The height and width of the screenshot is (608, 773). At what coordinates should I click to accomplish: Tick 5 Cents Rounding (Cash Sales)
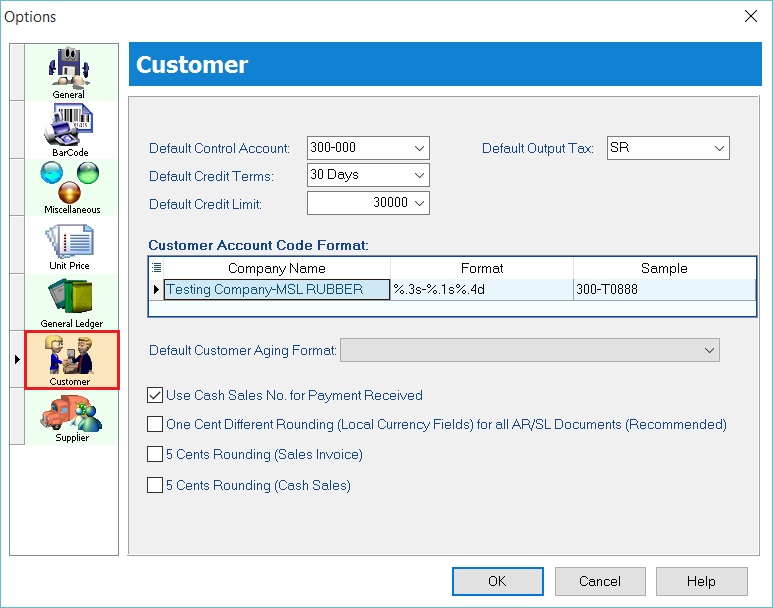(x=155, y=486)
